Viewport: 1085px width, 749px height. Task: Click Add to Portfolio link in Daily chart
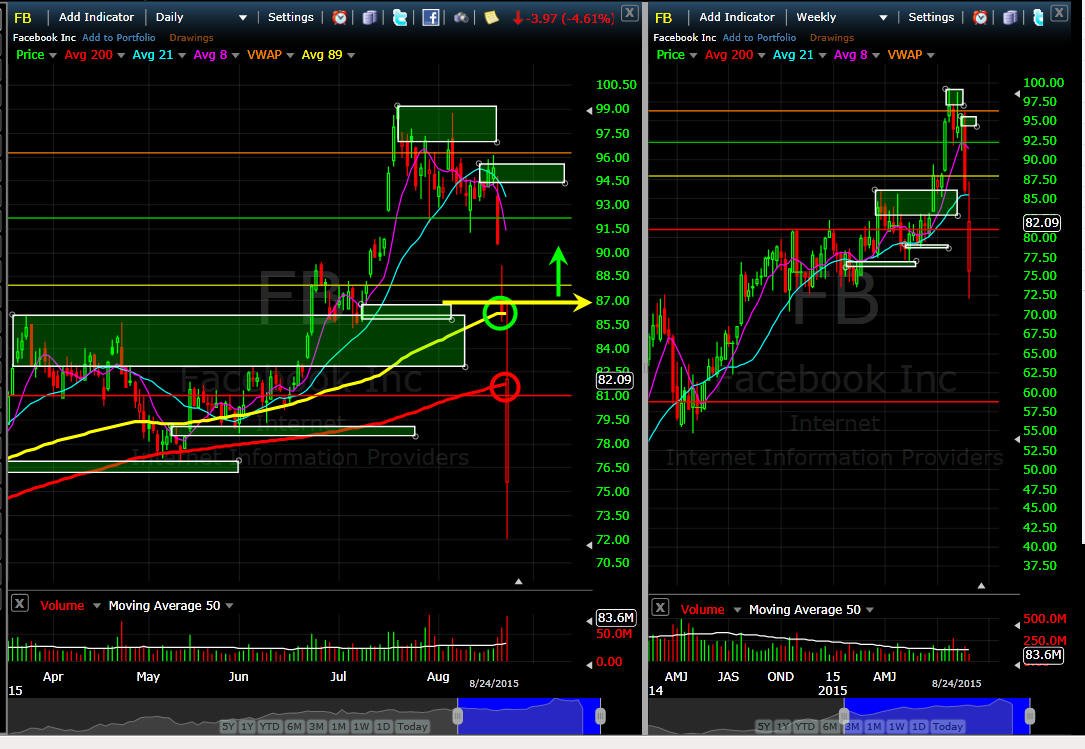point(118,37)
